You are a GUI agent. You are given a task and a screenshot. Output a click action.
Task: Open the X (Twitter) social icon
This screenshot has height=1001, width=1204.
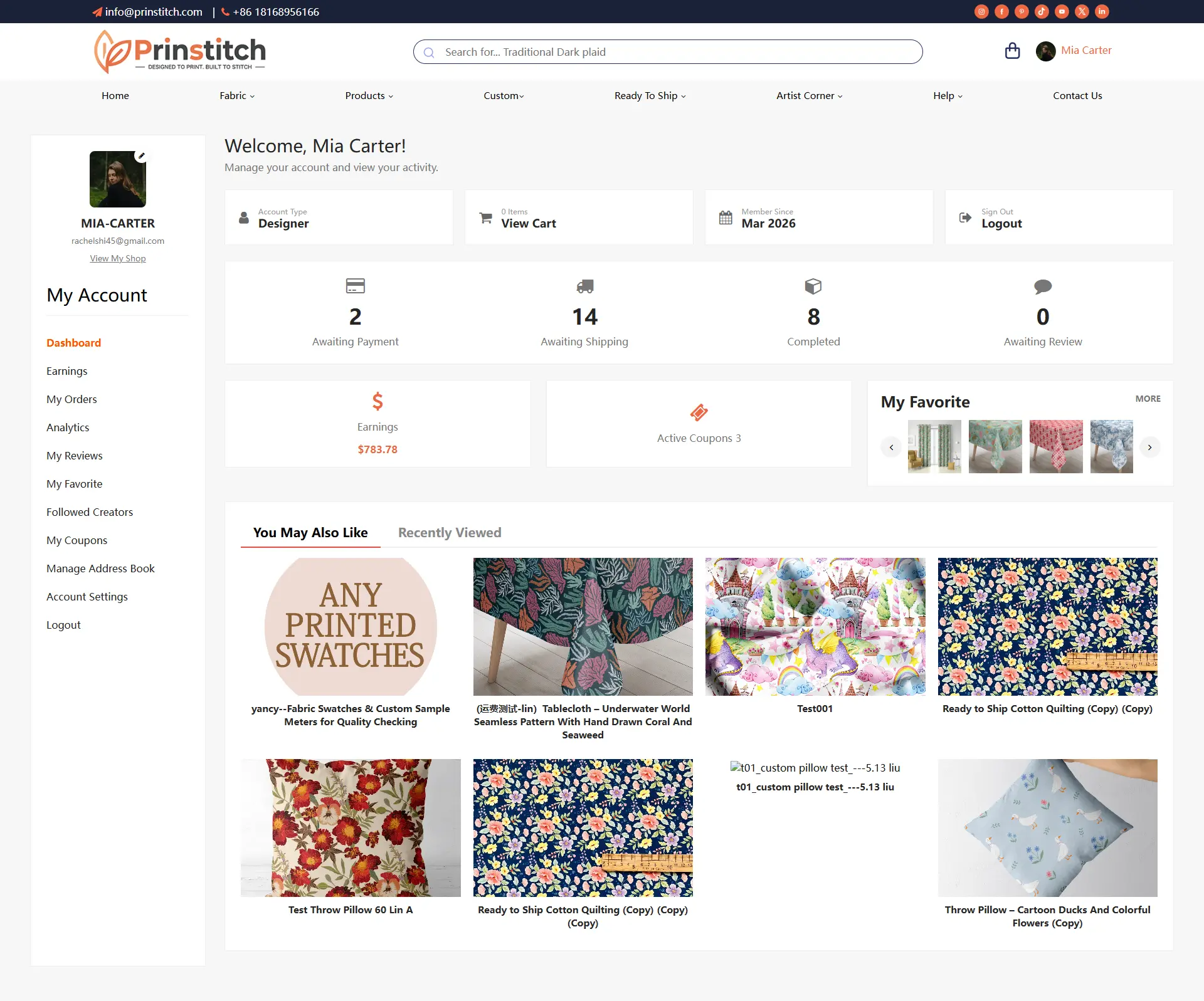[x=1082, y=11]
